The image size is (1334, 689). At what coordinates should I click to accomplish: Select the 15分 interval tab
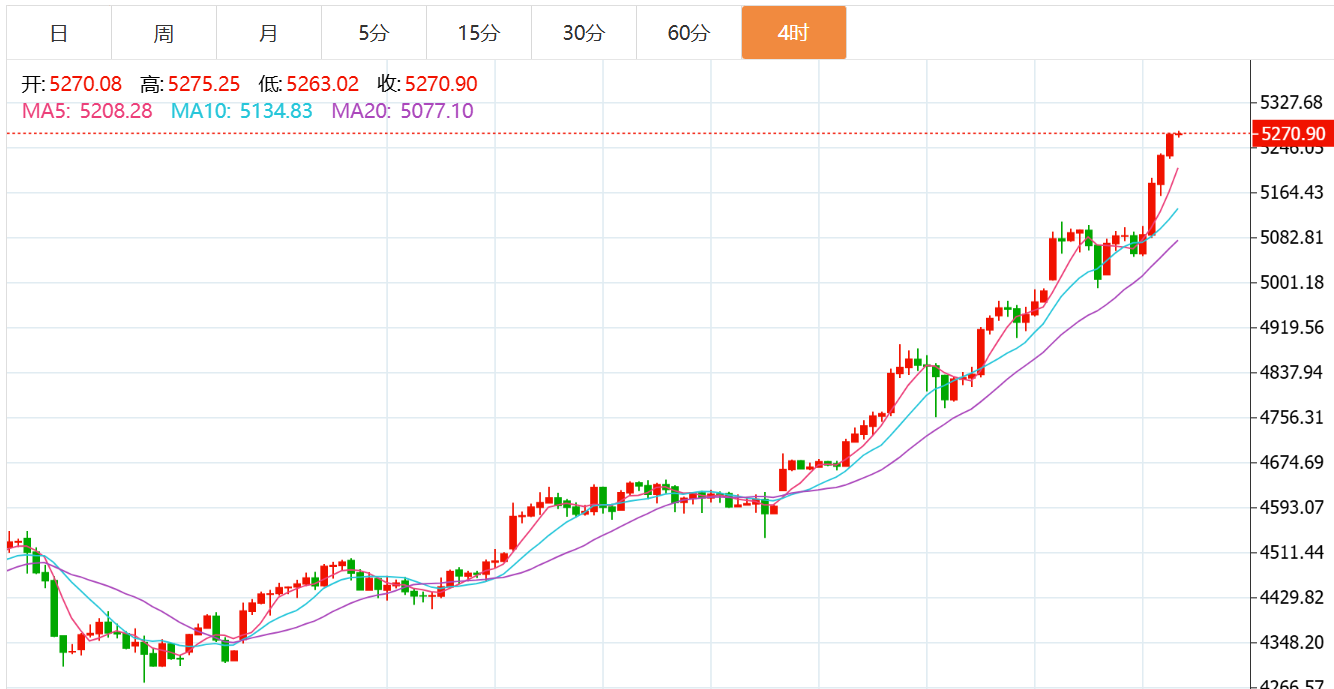coord(479,33)
